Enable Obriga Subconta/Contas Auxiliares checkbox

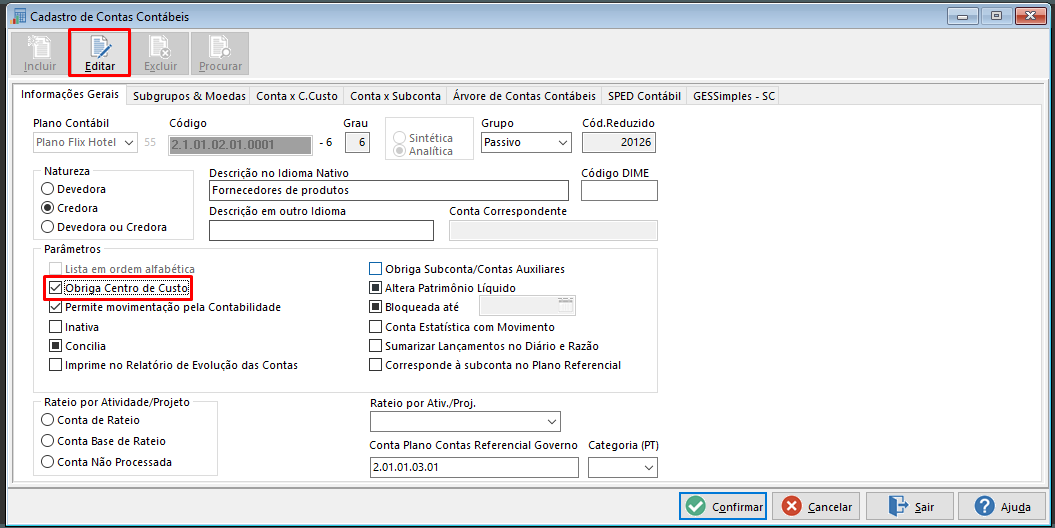click(x=375, y=269)
